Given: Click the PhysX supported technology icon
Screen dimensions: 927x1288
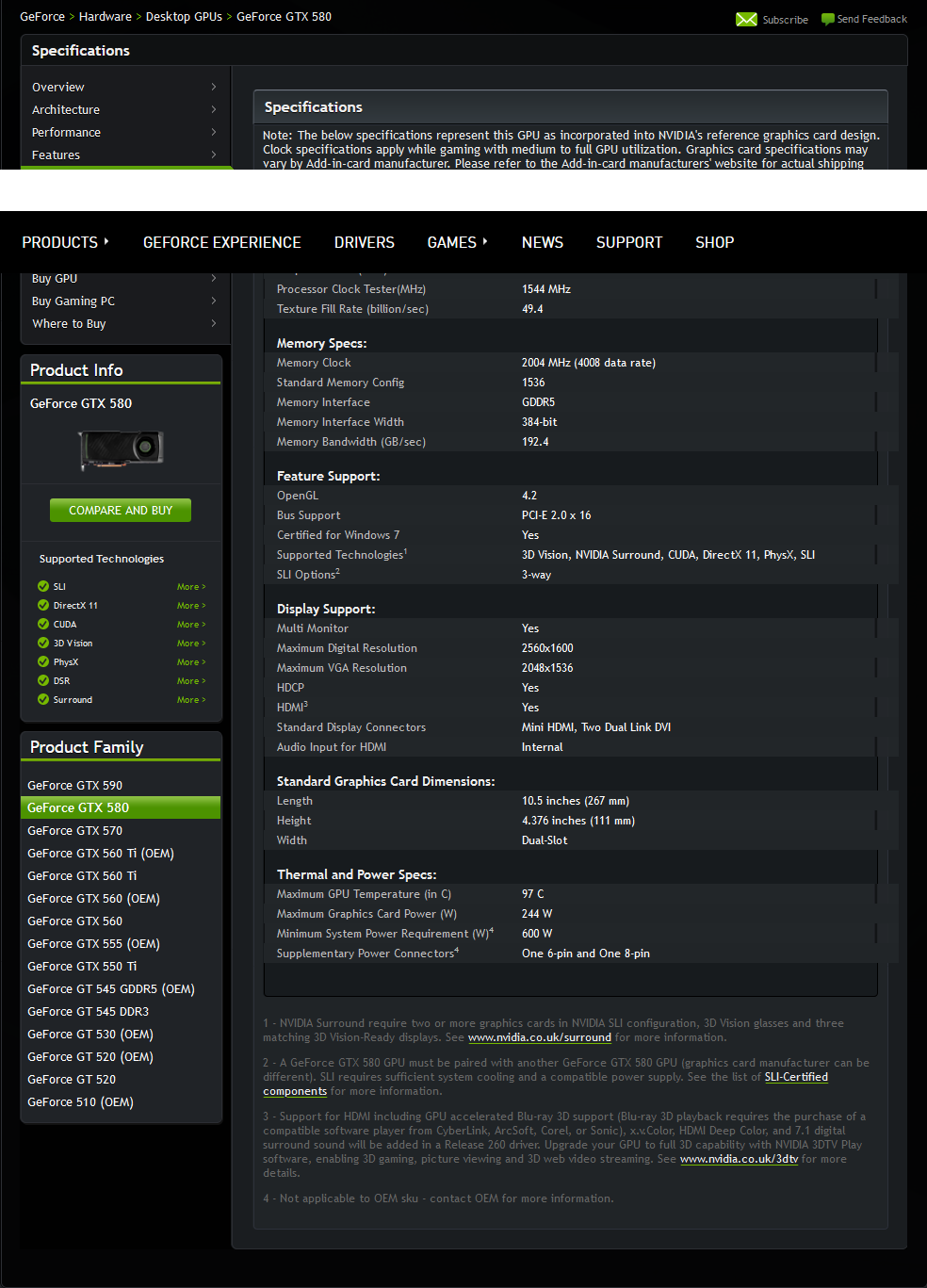Looking at the screenshot, I should pyautogui.click(x=43, y=661).
